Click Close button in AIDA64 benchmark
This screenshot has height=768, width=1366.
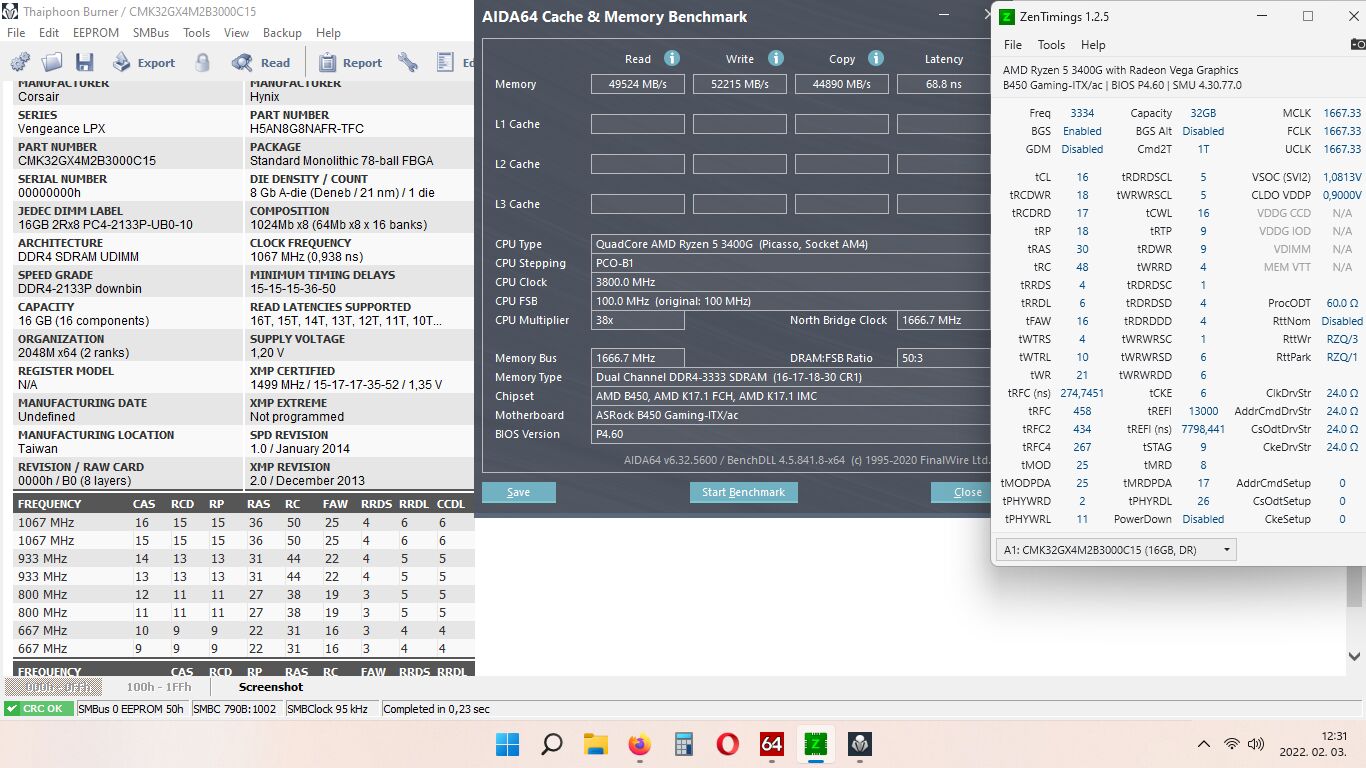coord(960,492)
